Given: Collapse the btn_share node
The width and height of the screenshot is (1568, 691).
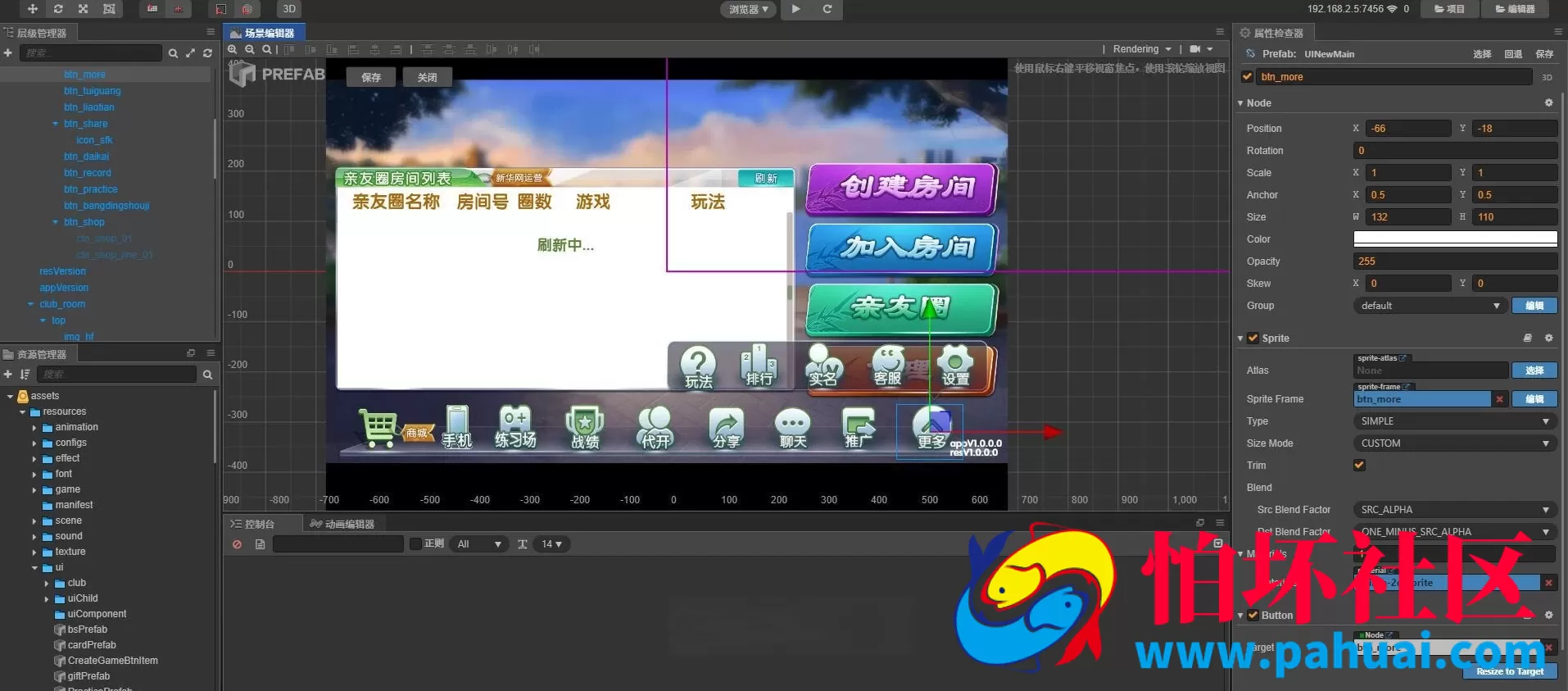Looking at the screenshot, I should click(x=55, y=124).
